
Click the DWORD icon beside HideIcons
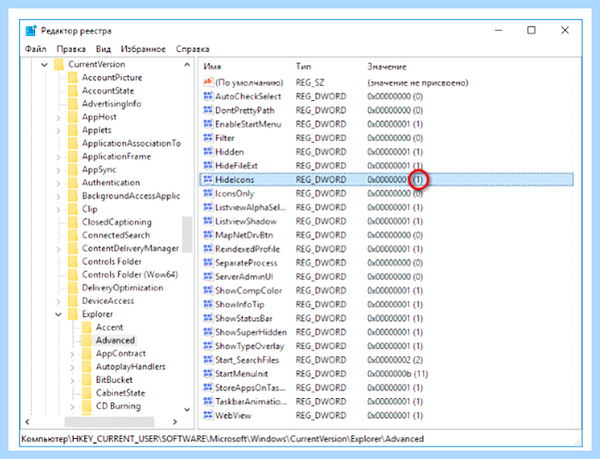pyautogui.click(x=208, y=179)
